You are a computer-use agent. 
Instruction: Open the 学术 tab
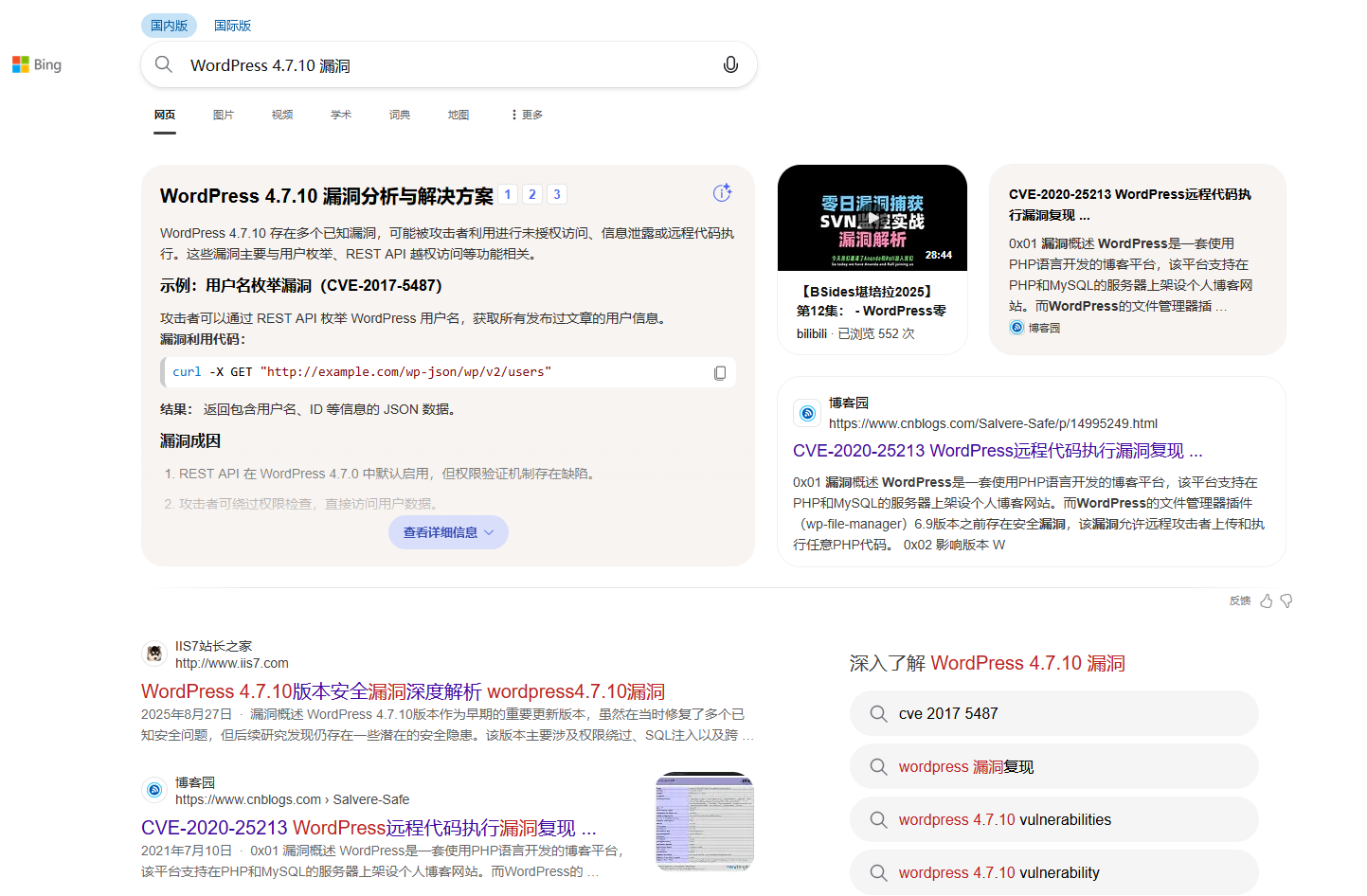coord(341,115)
